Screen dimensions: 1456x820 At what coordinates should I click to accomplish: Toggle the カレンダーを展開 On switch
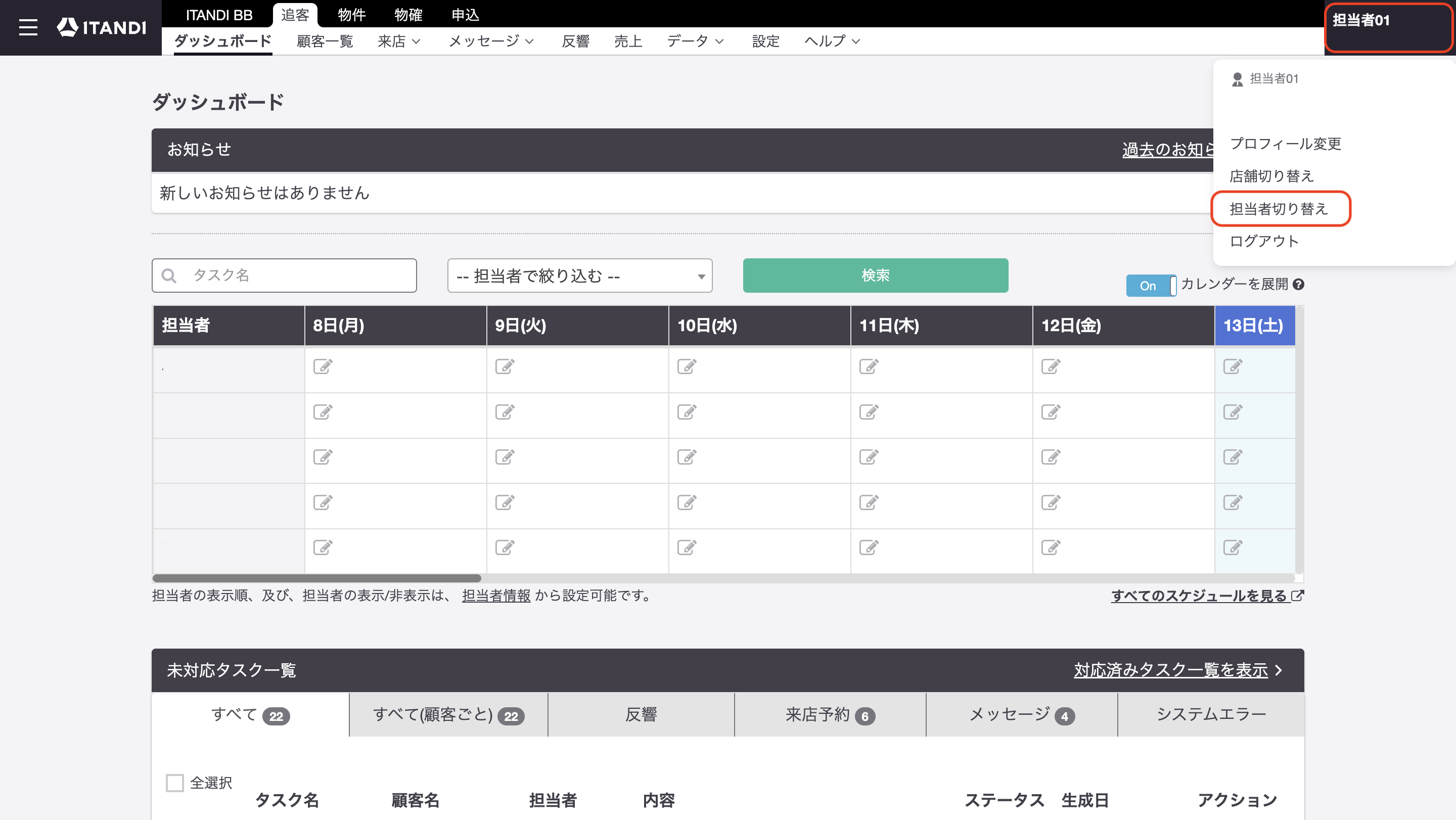click(1151, 286)
